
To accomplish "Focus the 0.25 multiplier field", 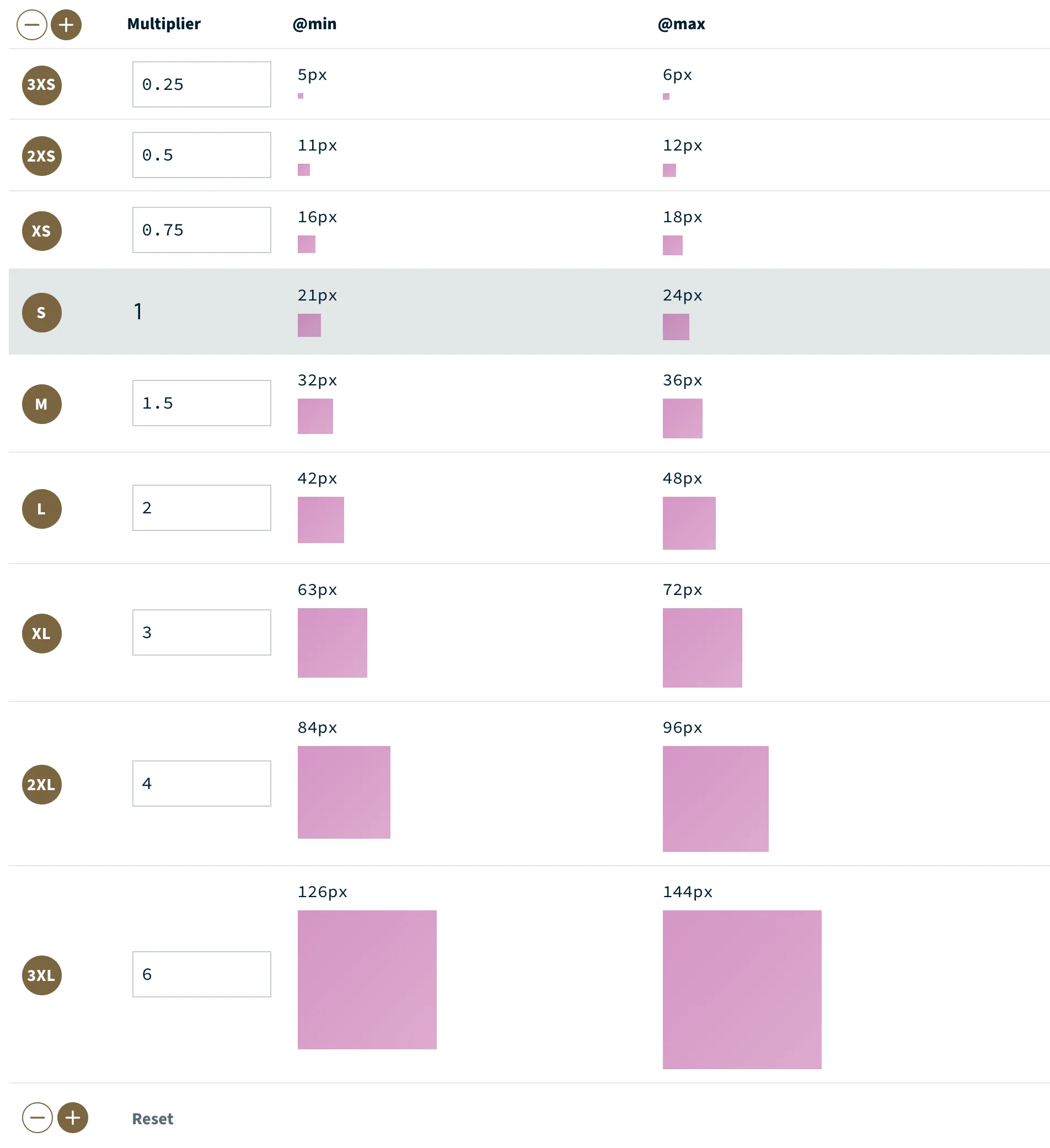I will [x=202, y=84].
